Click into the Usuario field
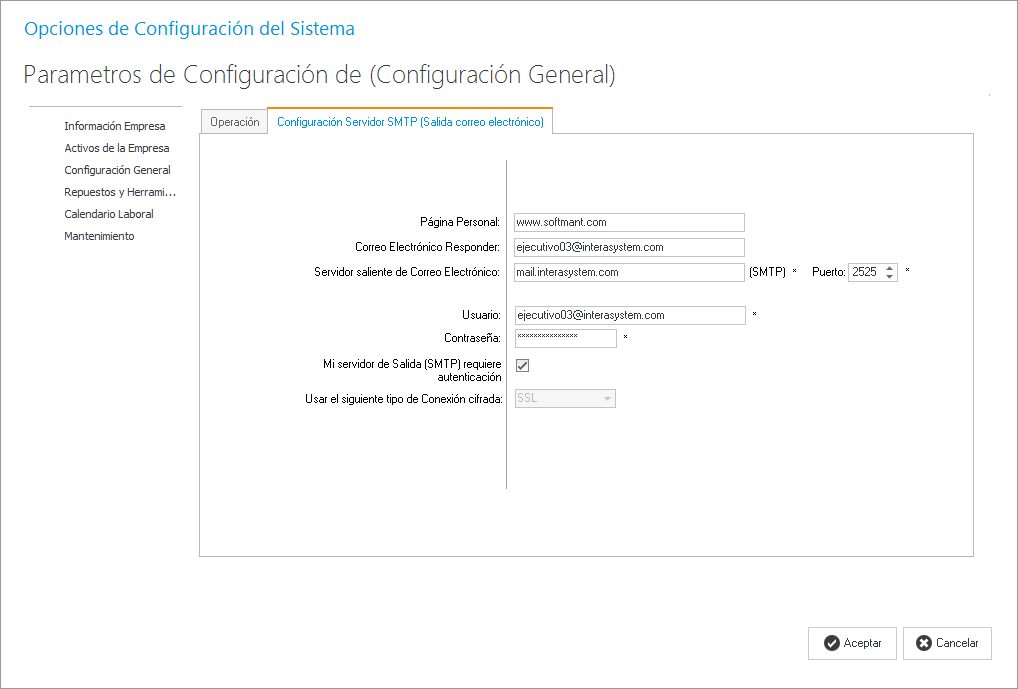The height and width of the screenshot is (689, 1018). (629, 315)
